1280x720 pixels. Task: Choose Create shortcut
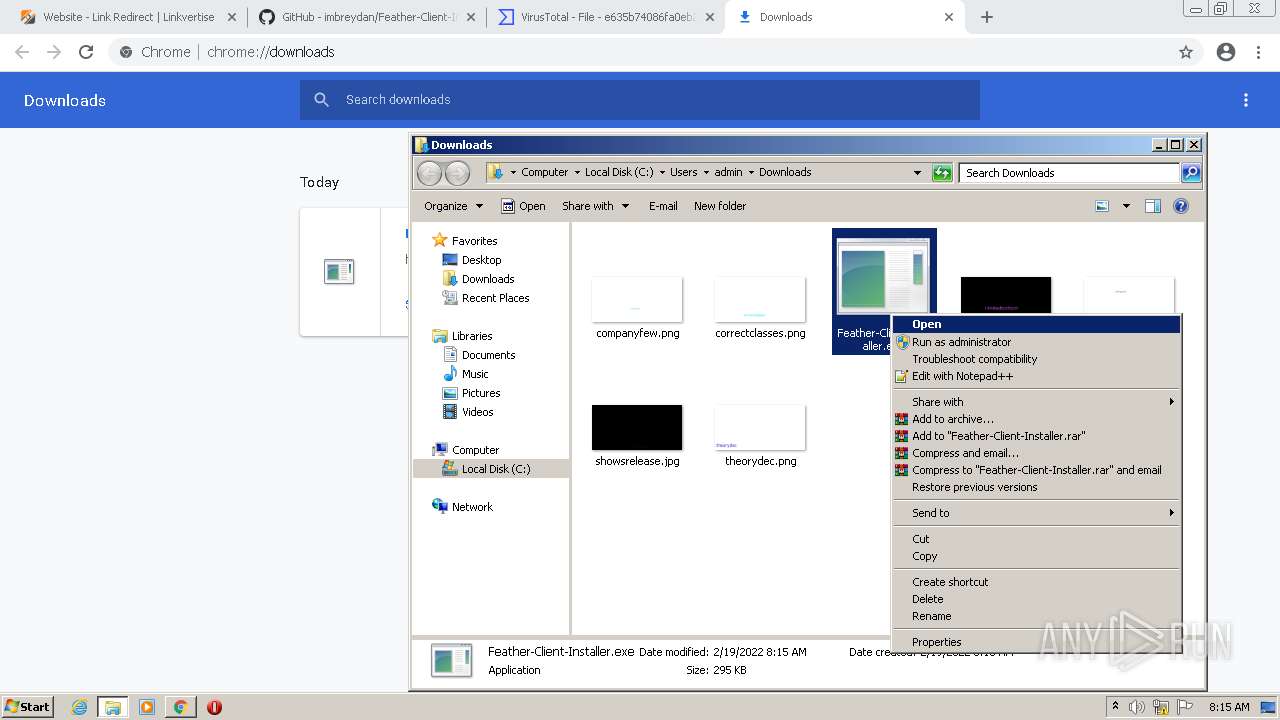(1036, 582)
